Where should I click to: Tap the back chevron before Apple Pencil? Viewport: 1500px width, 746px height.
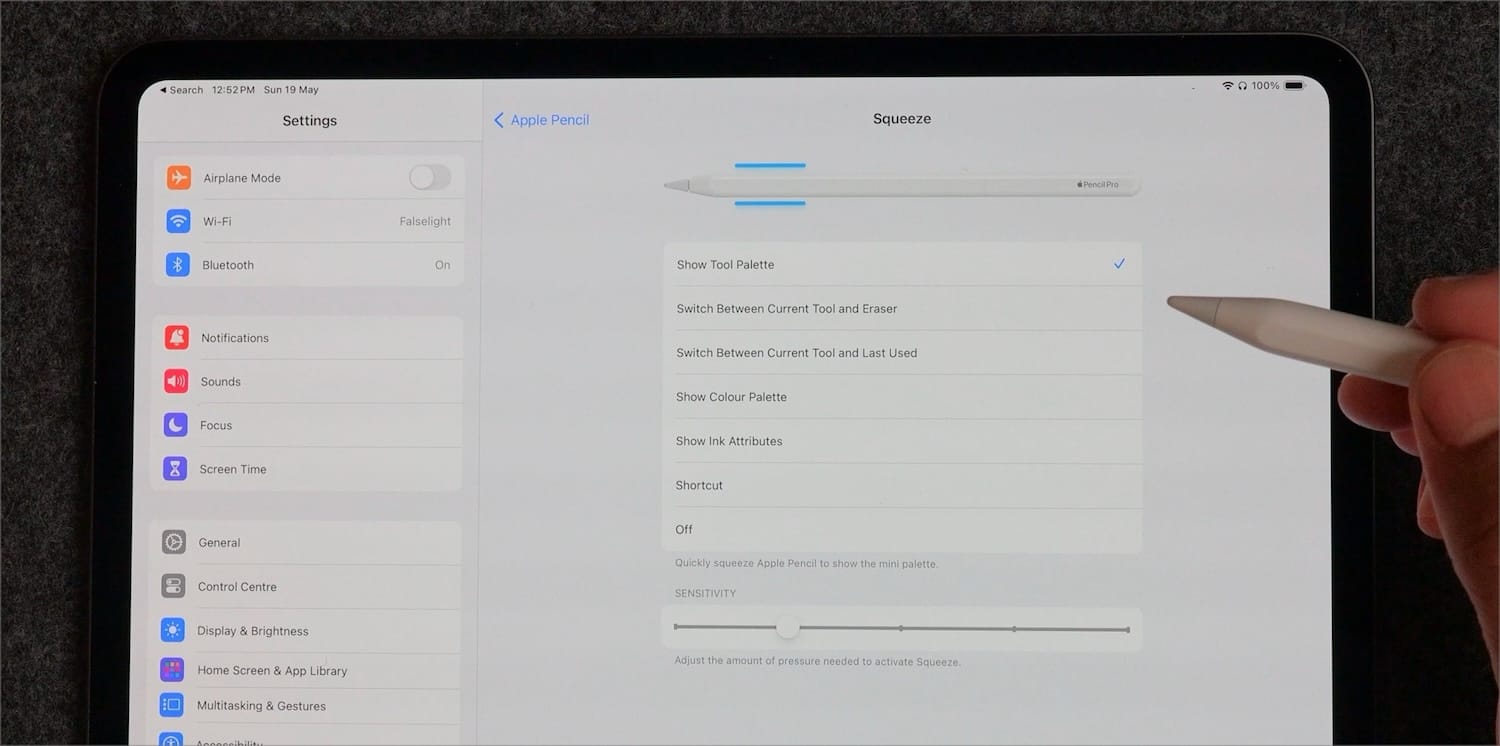(499, 120)
